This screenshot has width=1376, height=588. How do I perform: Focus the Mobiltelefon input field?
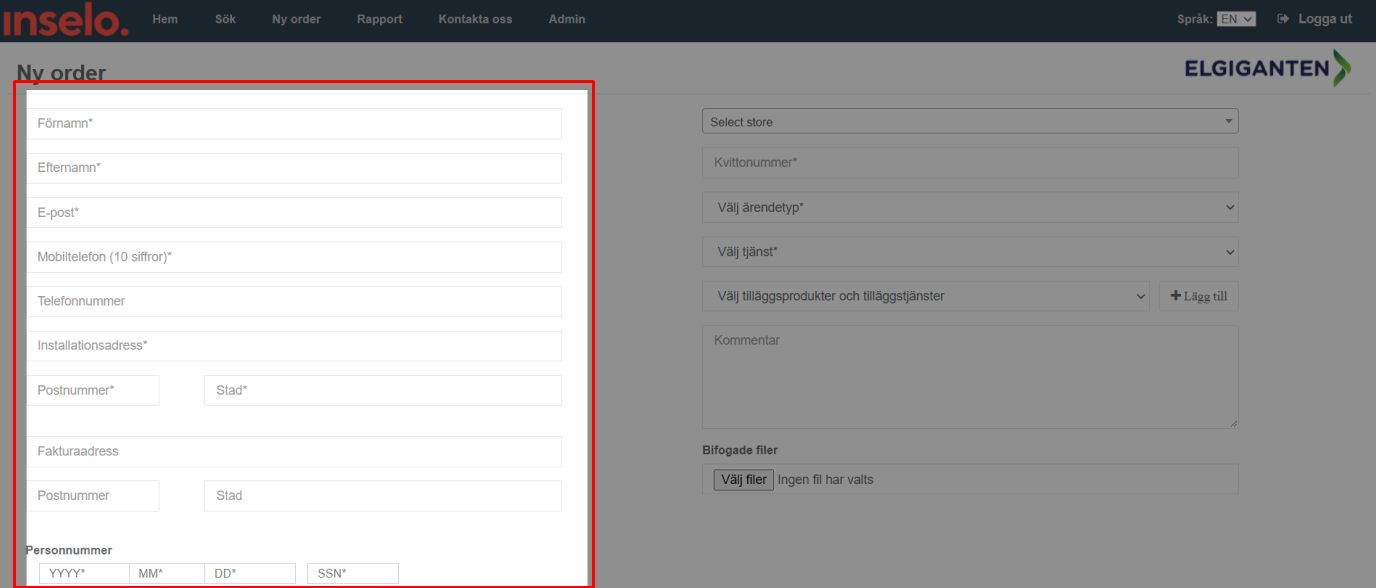click(x=294, y=257)
